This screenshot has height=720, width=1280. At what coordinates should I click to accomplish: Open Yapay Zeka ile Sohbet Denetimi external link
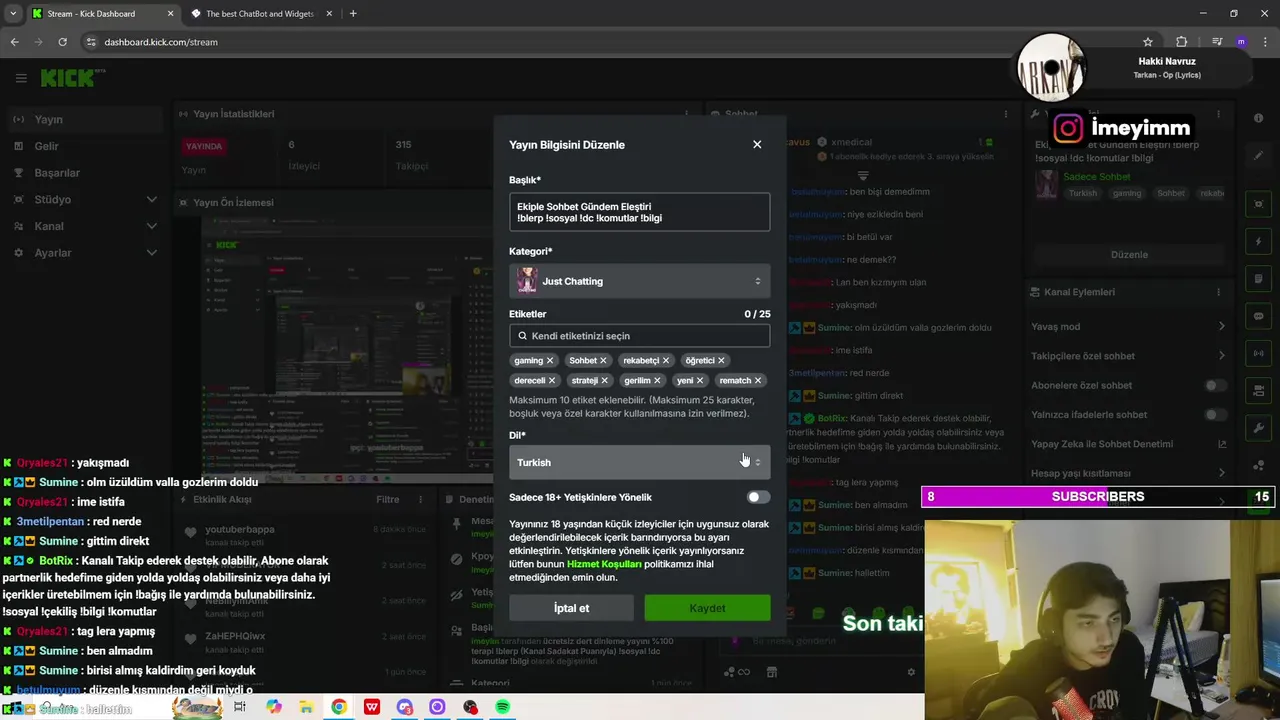coord(1222,444)
